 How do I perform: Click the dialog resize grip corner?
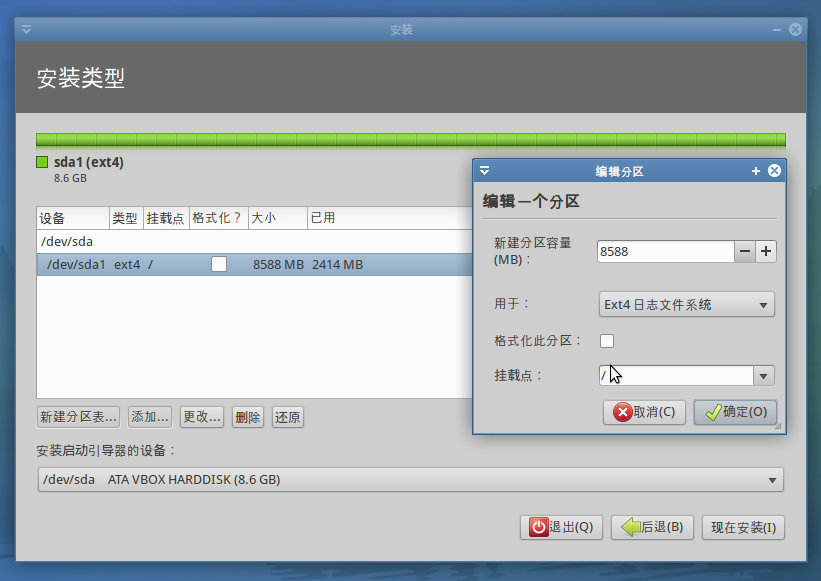[778, 426]
